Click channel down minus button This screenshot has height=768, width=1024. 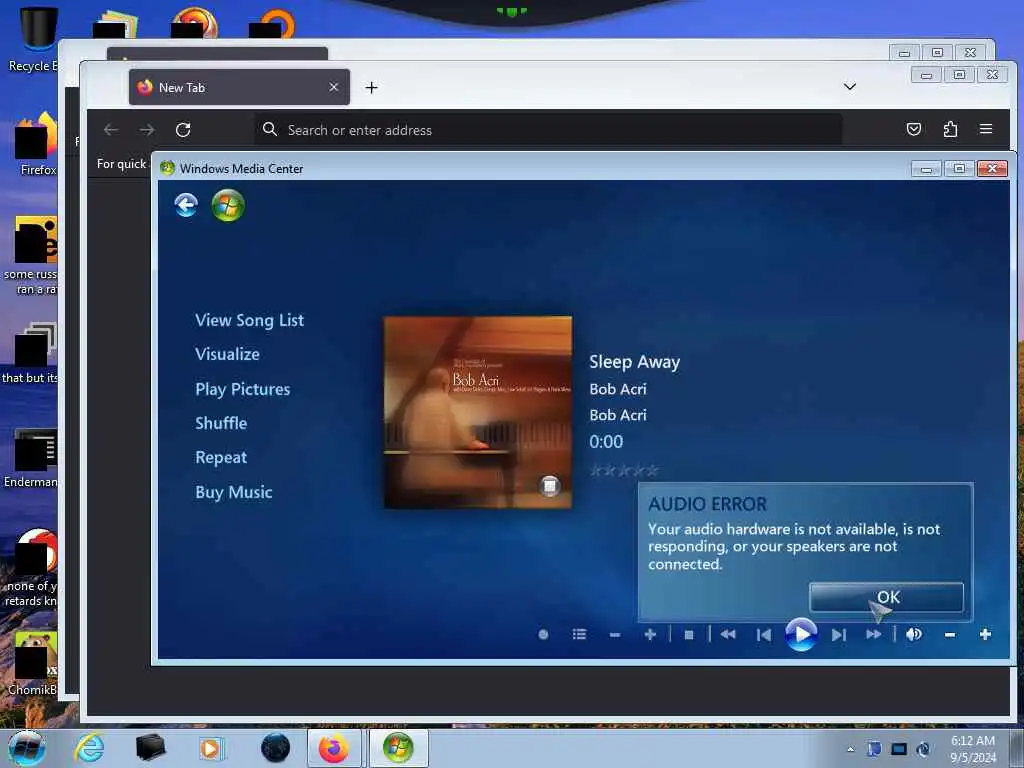pyautogui.click(x=615, y=635)
